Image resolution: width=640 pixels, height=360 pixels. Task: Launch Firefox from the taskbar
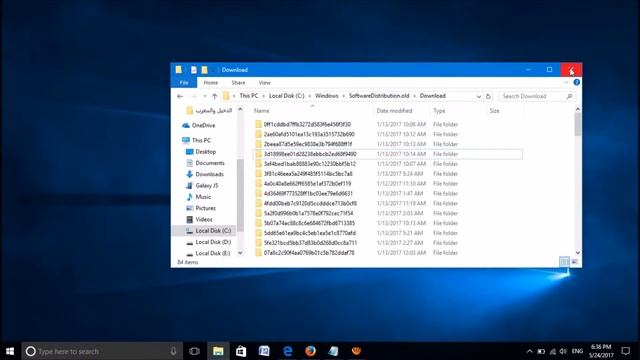(x=311, y=351)
